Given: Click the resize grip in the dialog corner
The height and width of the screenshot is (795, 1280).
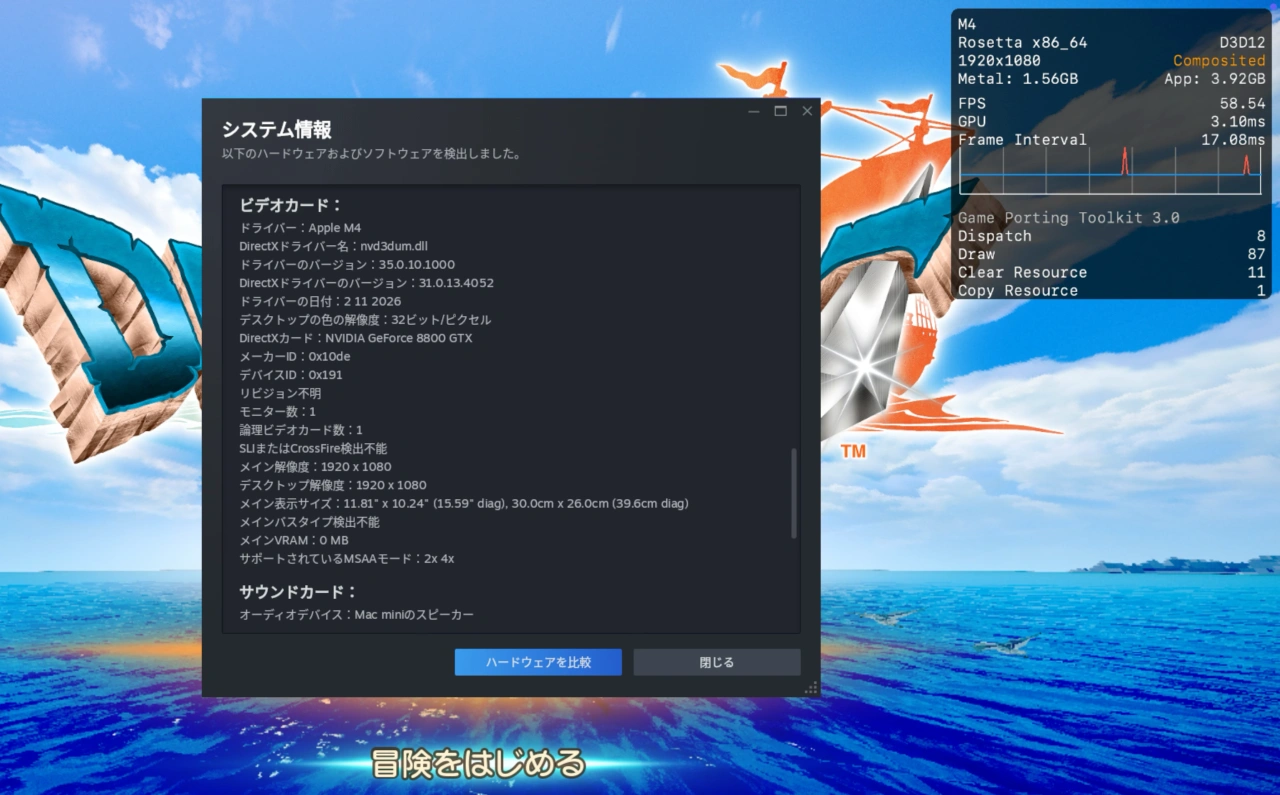Looking at the screenshot, I should click(x=809, y=686).
